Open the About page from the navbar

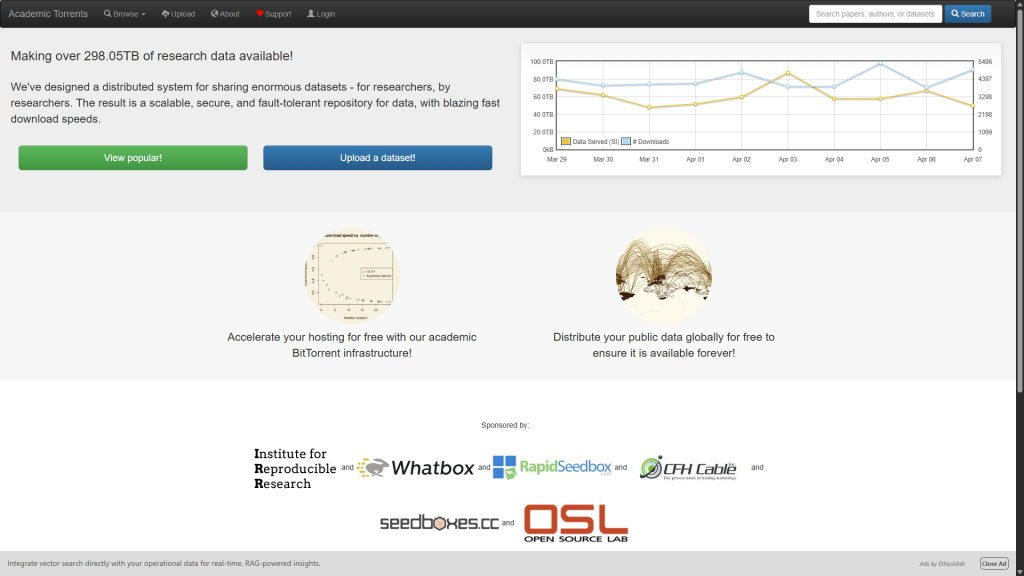pyautogui.click(x=225, y=13)
